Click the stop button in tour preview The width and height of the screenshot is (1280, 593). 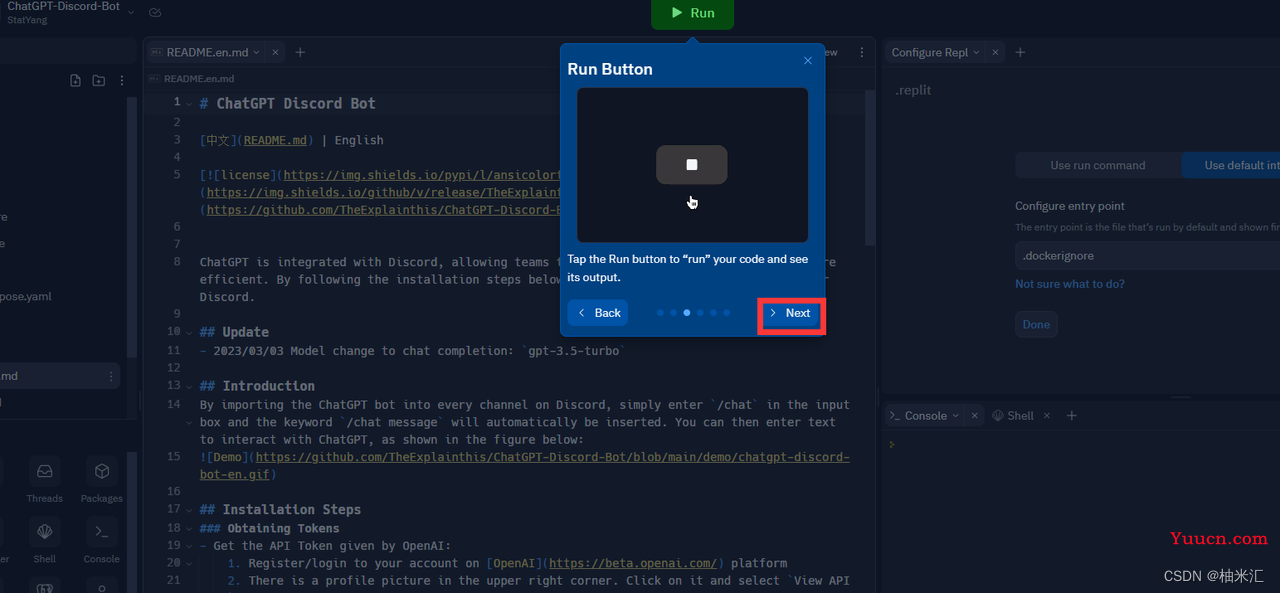point(692,165)
